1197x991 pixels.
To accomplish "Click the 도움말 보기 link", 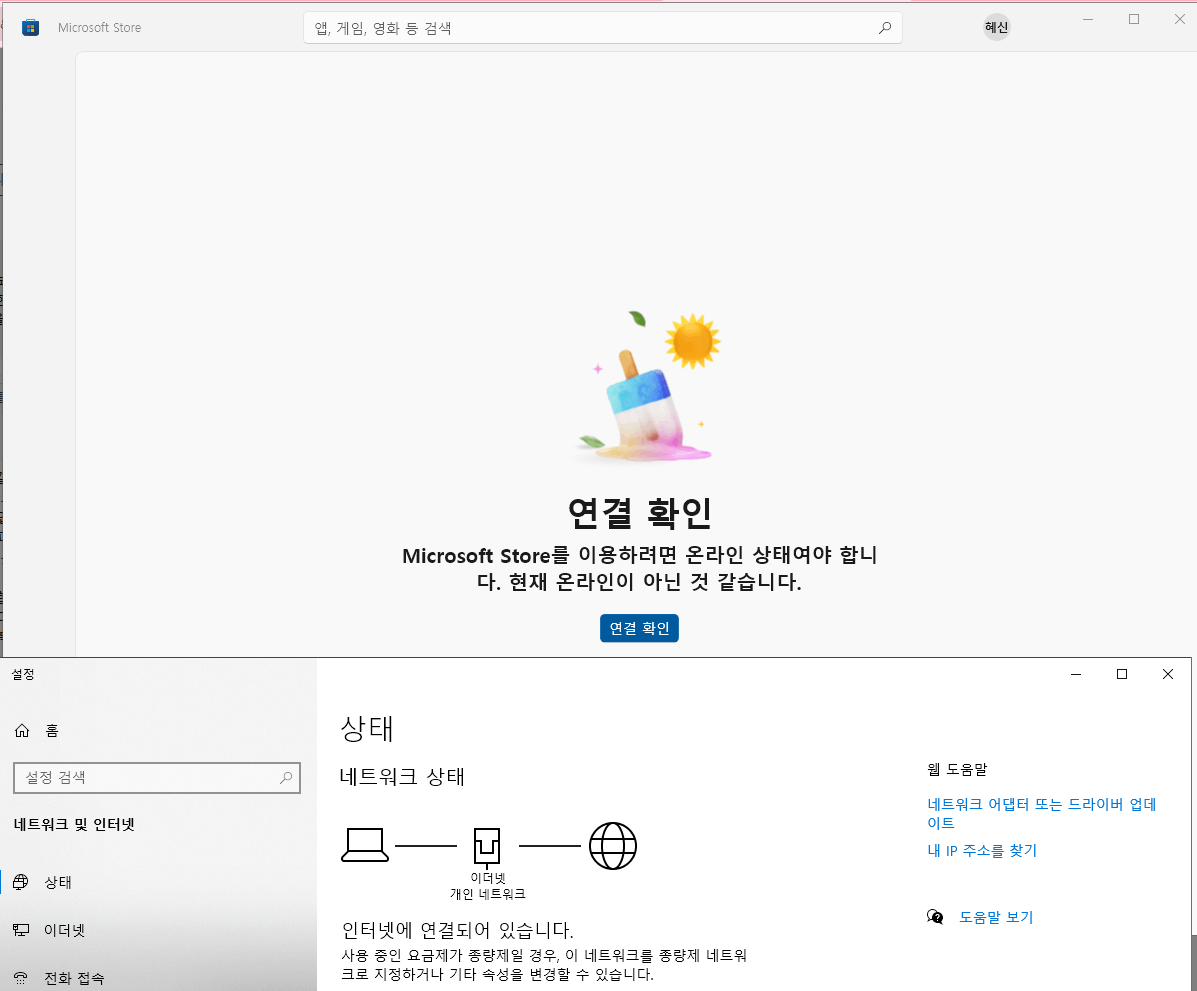I will 996,916.
